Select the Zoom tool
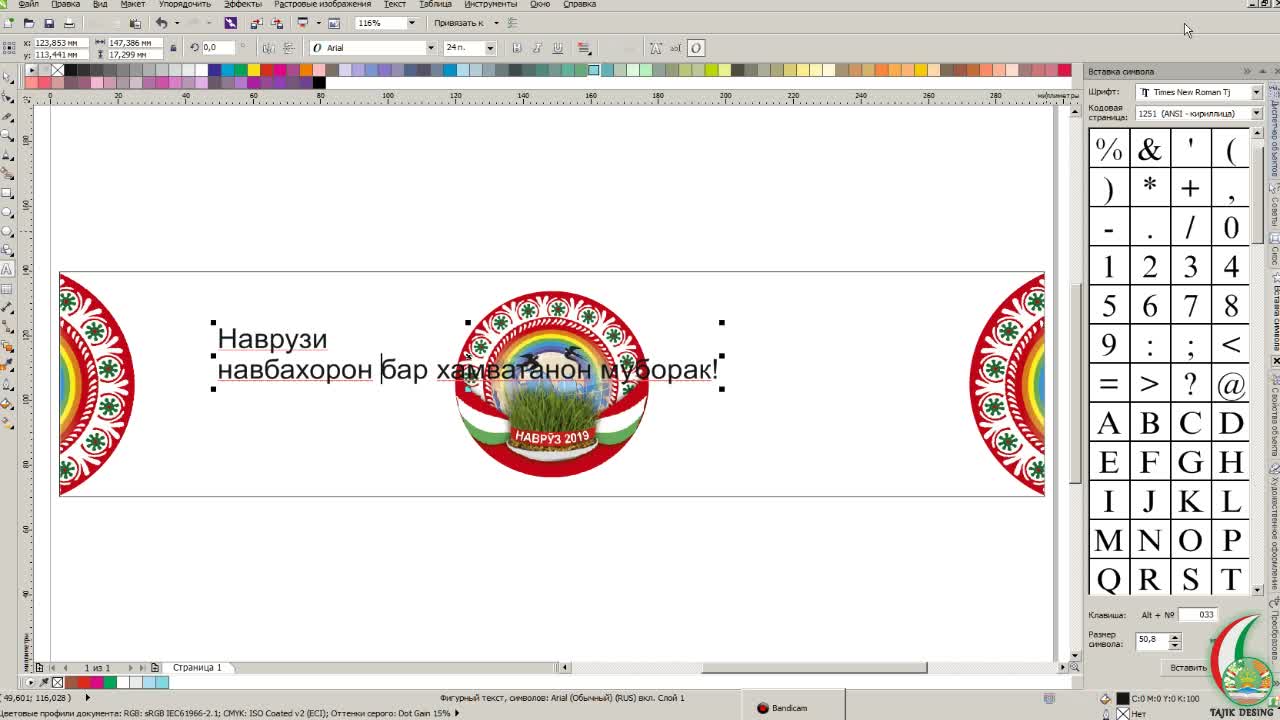This screenshot has height=720, width=1280. (x=7, y=136)
